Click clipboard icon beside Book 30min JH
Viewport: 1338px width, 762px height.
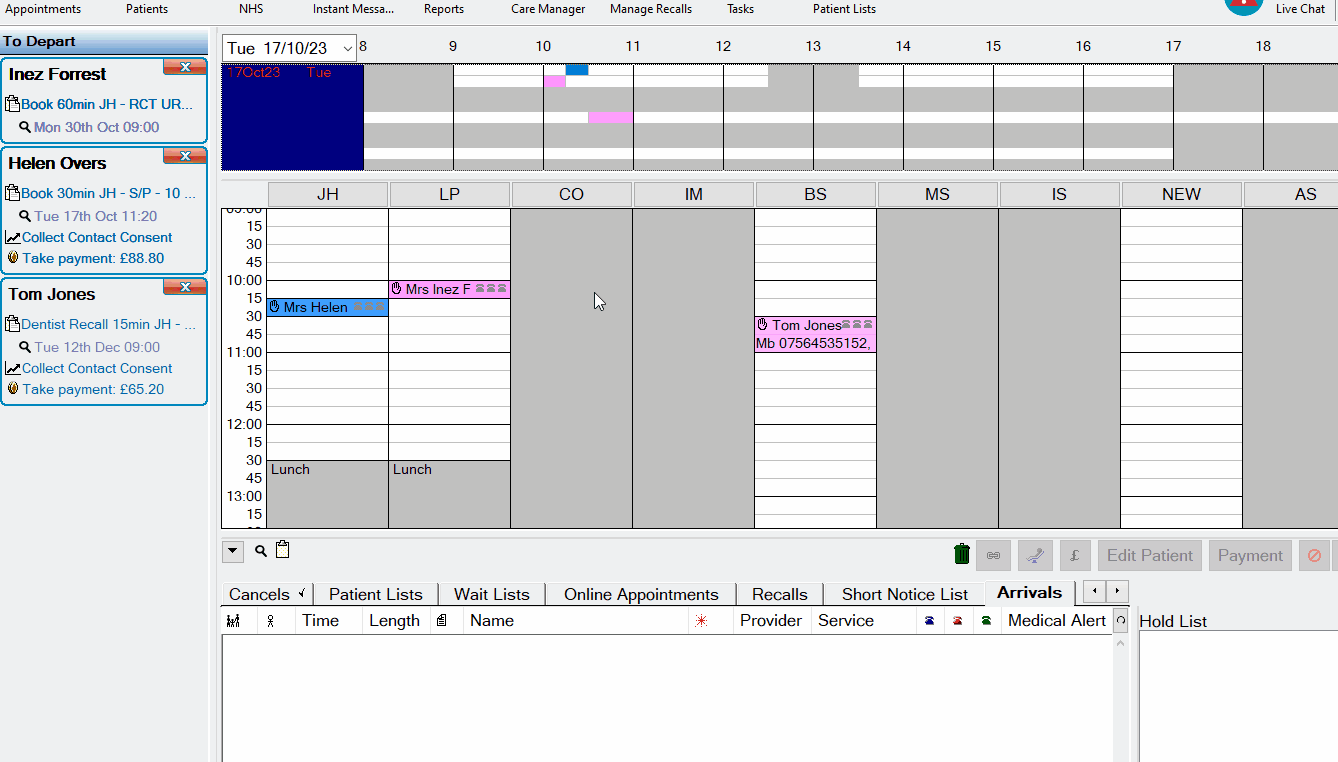point(13,193)
